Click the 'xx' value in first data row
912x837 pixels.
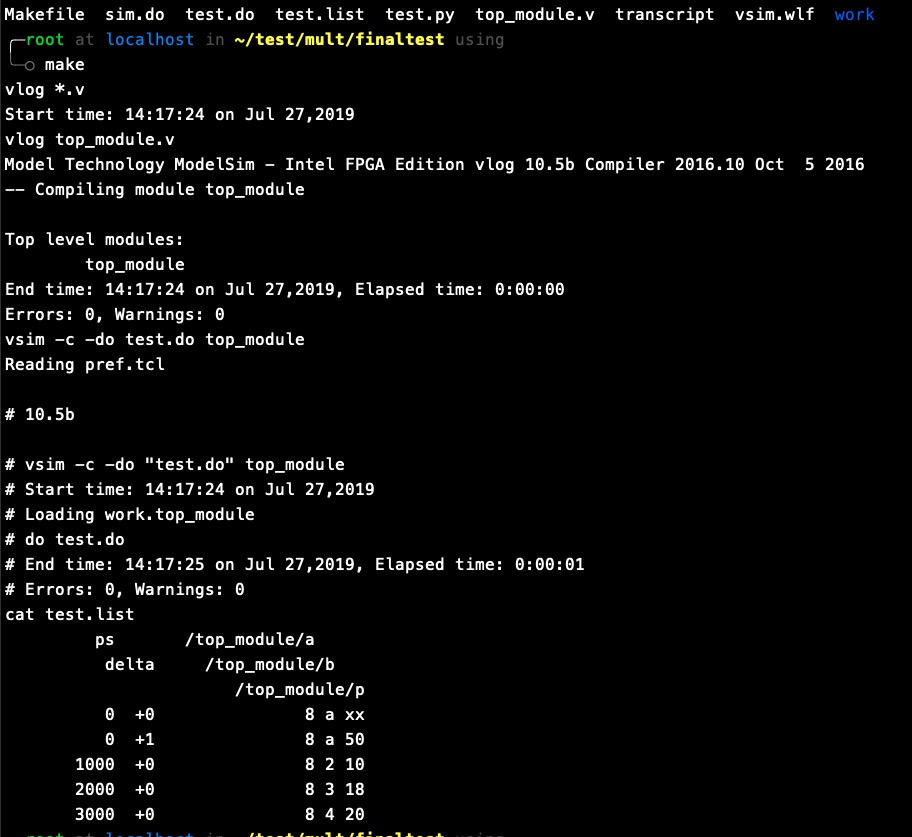pos(354,715)
